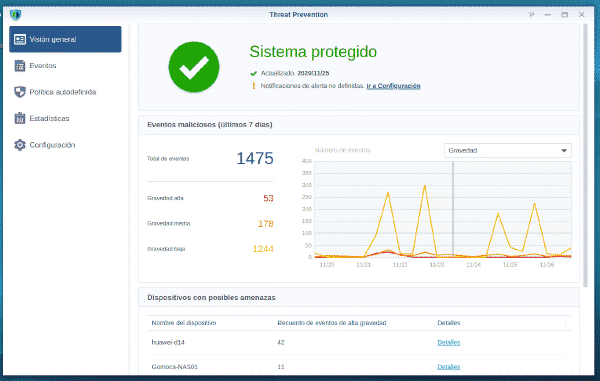Image resolution: width=600 pixels, height=381 pixels.
Task: Select the Gonoca-NAS01 device name
Action: [x=174, y=366]
